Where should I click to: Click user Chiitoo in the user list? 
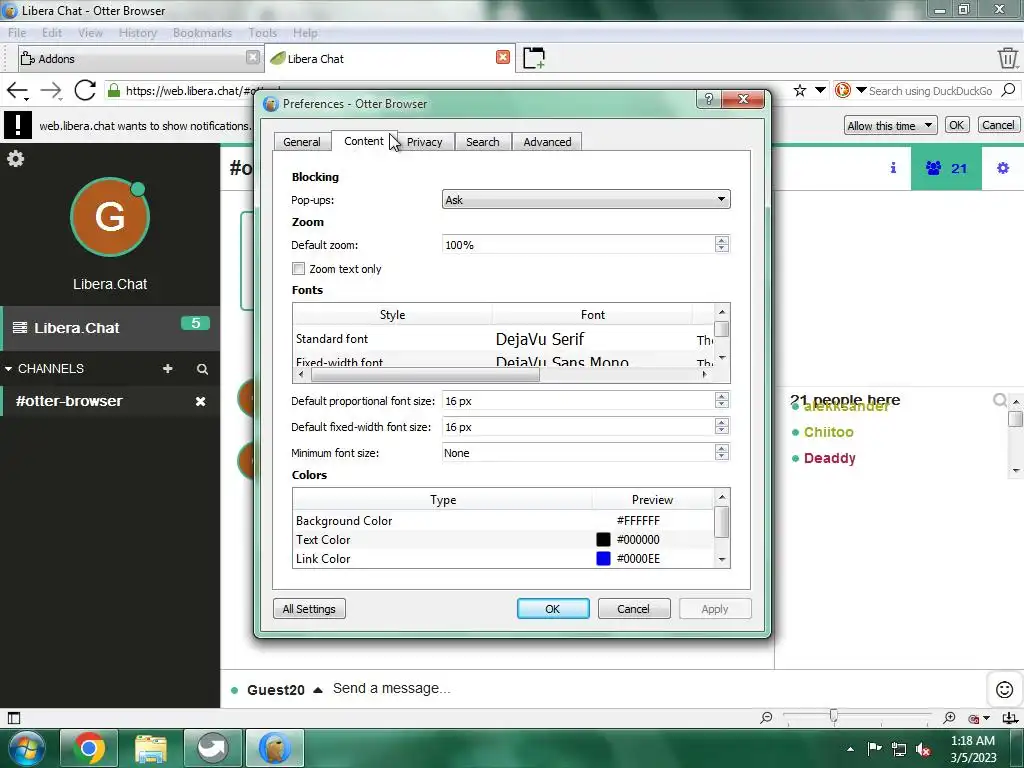pos(829,432)
